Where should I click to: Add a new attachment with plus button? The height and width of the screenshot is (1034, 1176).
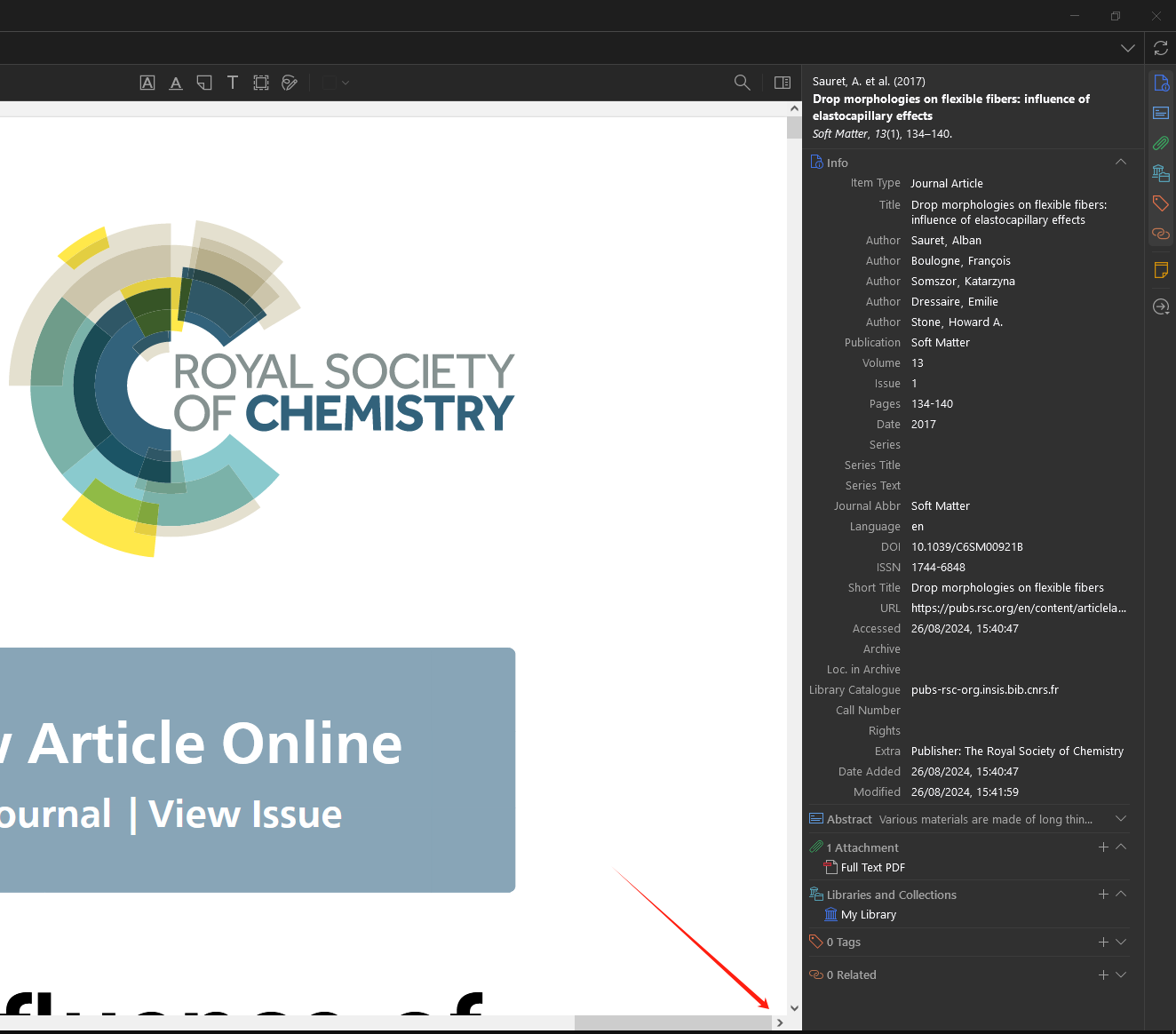pos(1103,847)
